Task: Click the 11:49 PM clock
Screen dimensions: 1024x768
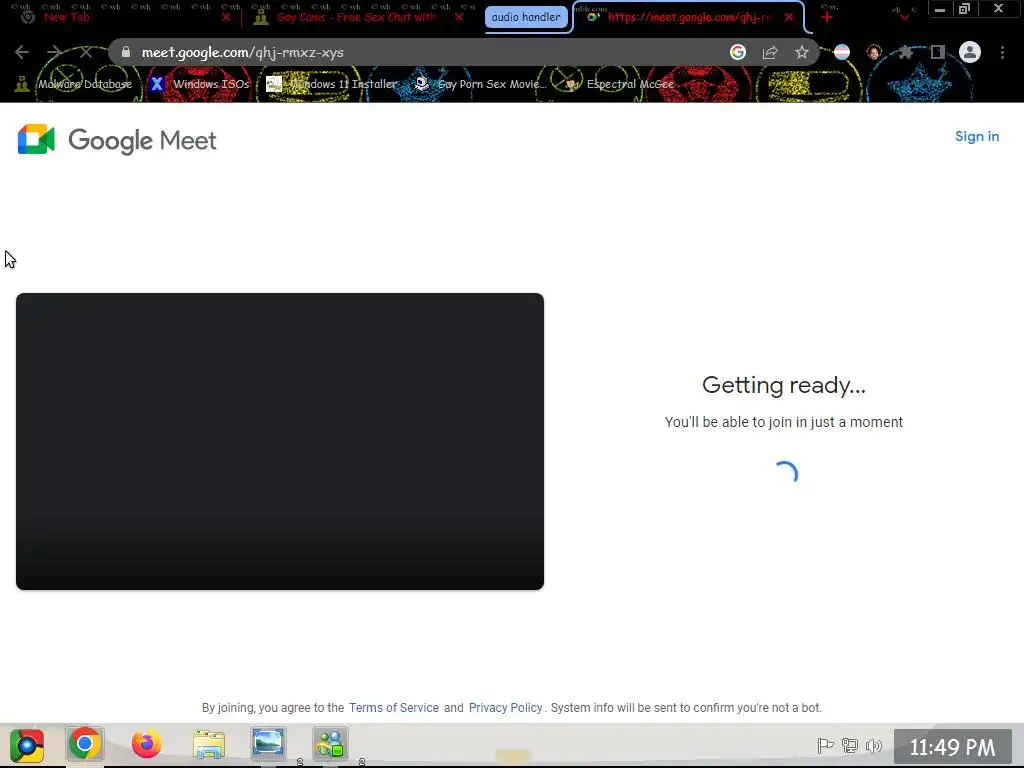Action: [952, 747]
